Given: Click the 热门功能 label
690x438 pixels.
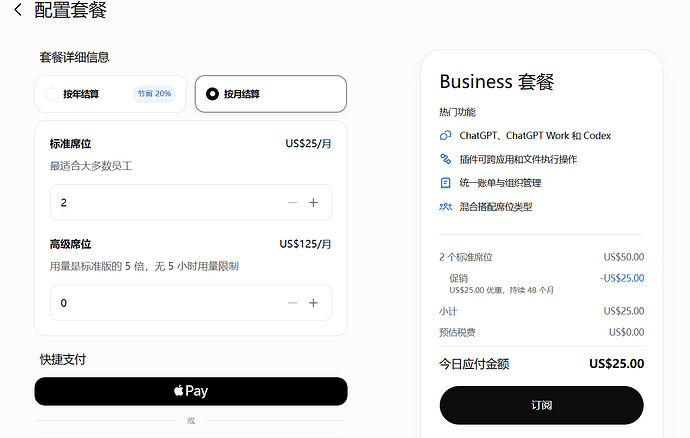Looking at the screenshot, I should (457, 112).
